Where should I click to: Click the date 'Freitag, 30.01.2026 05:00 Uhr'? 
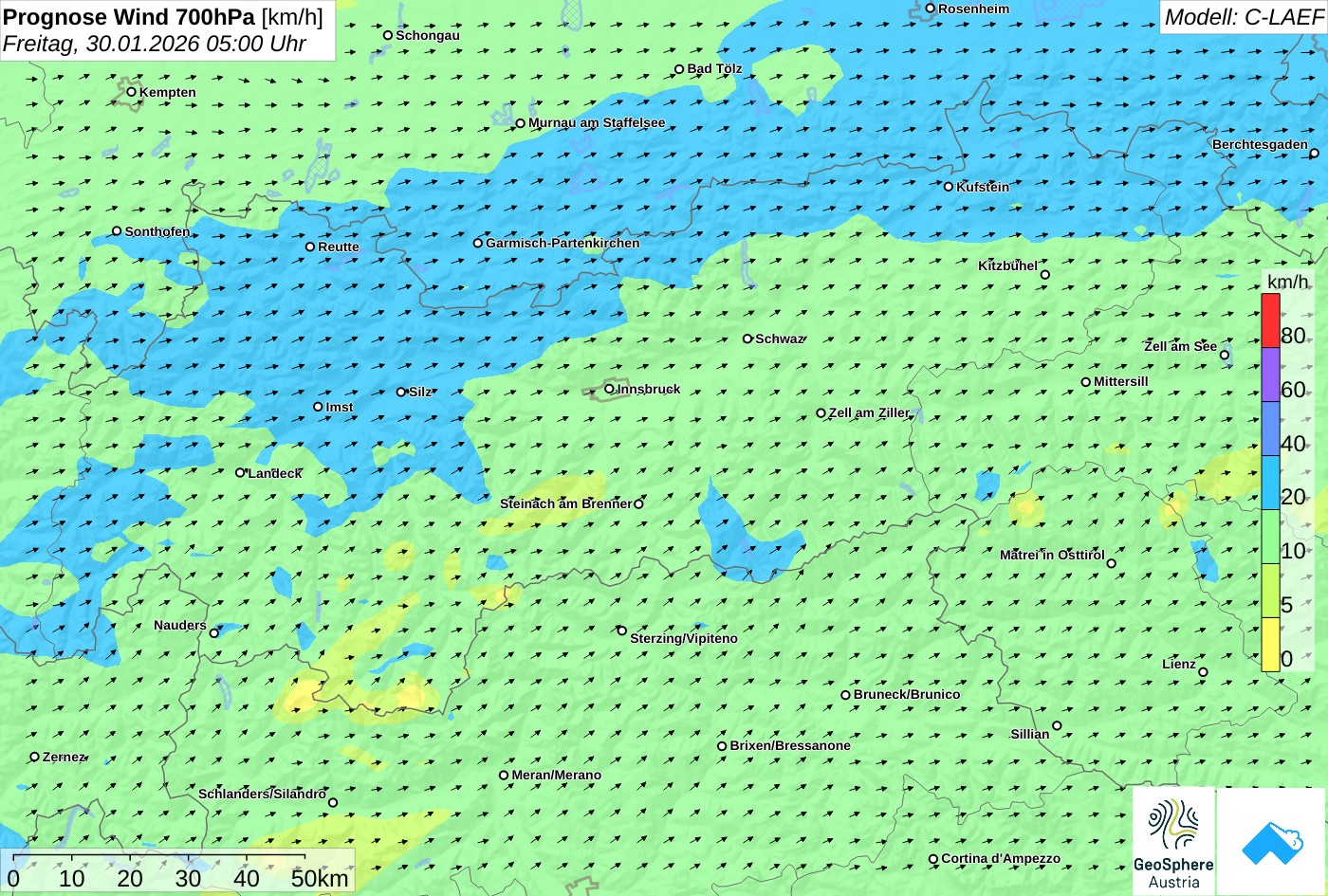155,44
